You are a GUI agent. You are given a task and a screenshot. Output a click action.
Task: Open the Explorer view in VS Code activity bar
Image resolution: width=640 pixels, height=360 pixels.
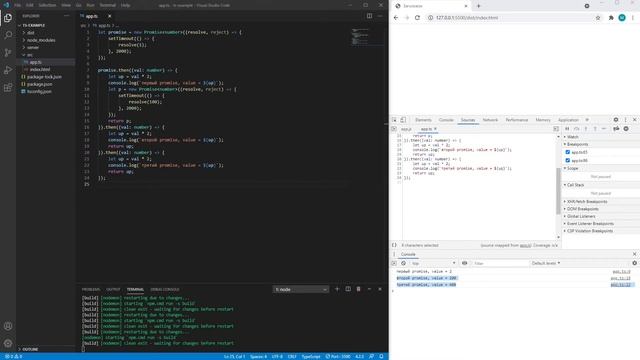pos(8,18)
